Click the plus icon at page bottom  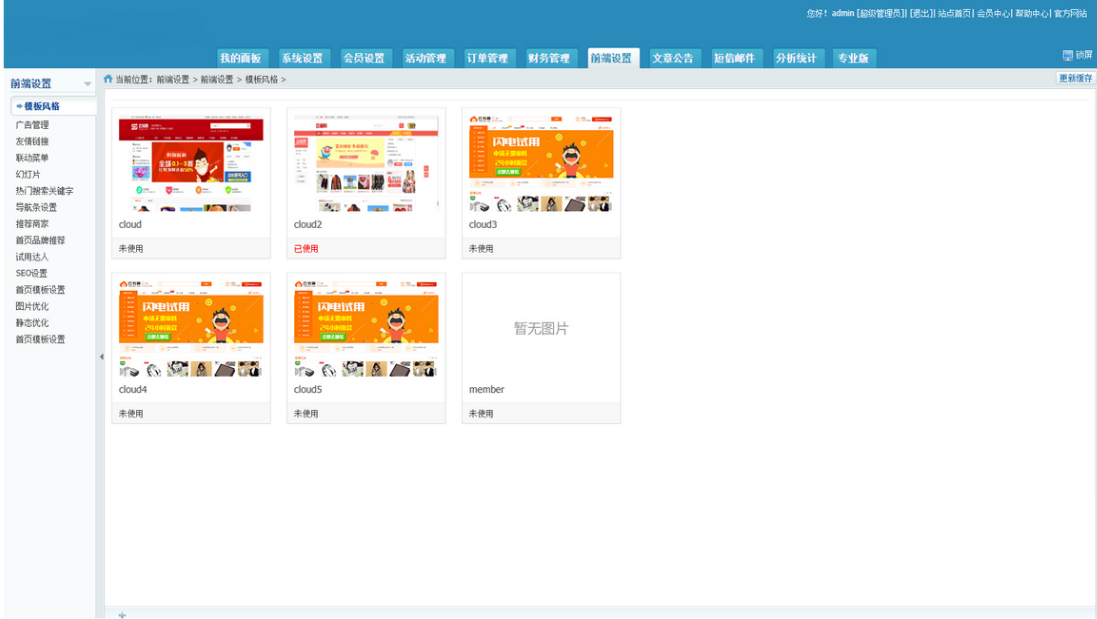121,616
